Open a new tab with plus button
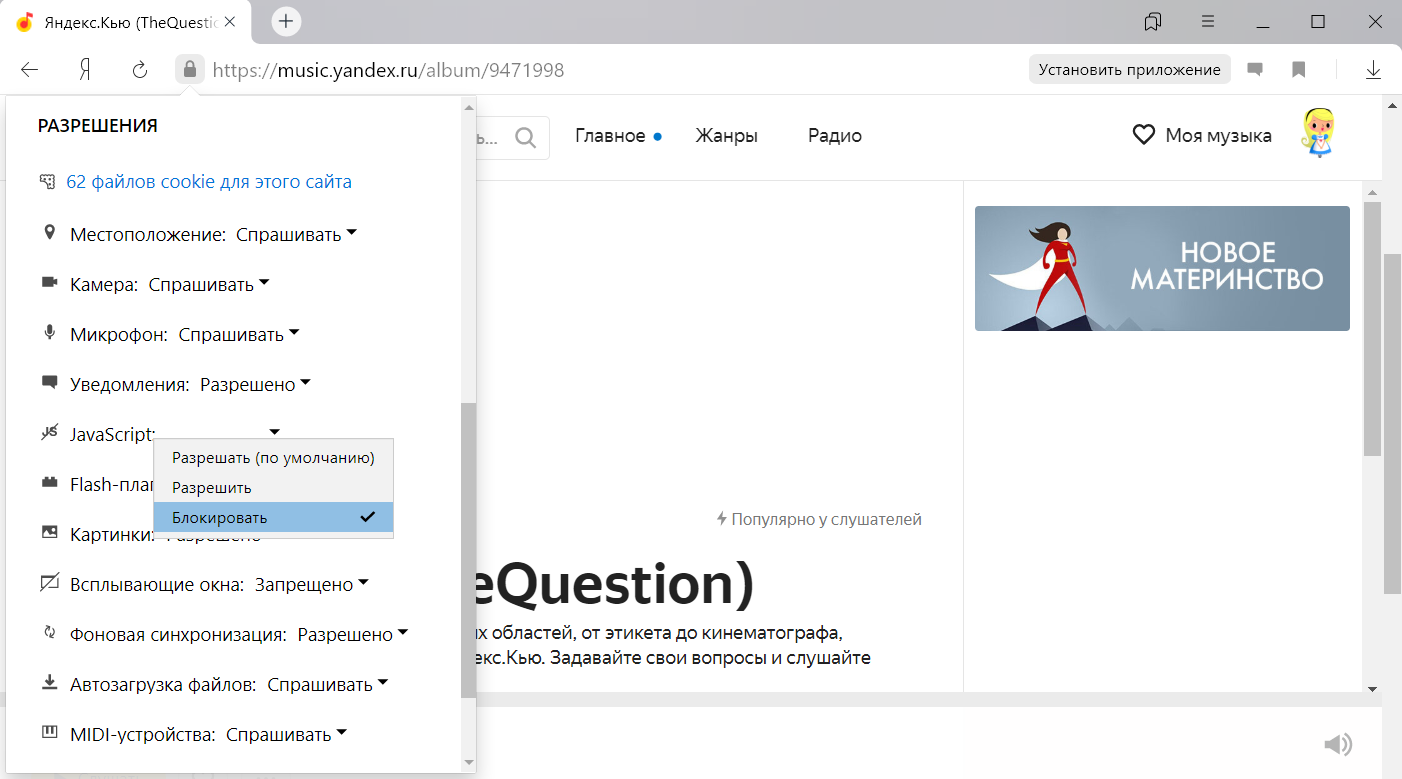1402x779 pixels. click(x=286, y=22)
